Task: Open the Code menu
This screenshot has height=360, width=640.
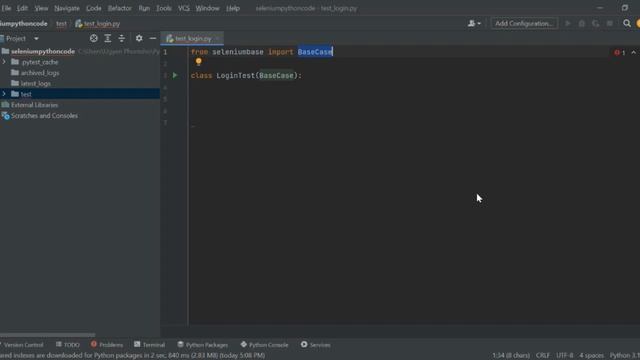Action: pos(93,8)
